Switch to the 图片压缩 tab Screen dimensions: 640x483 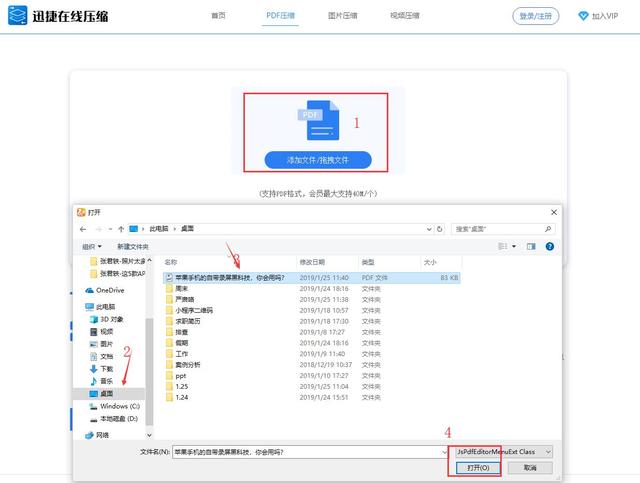click(343, 16)
